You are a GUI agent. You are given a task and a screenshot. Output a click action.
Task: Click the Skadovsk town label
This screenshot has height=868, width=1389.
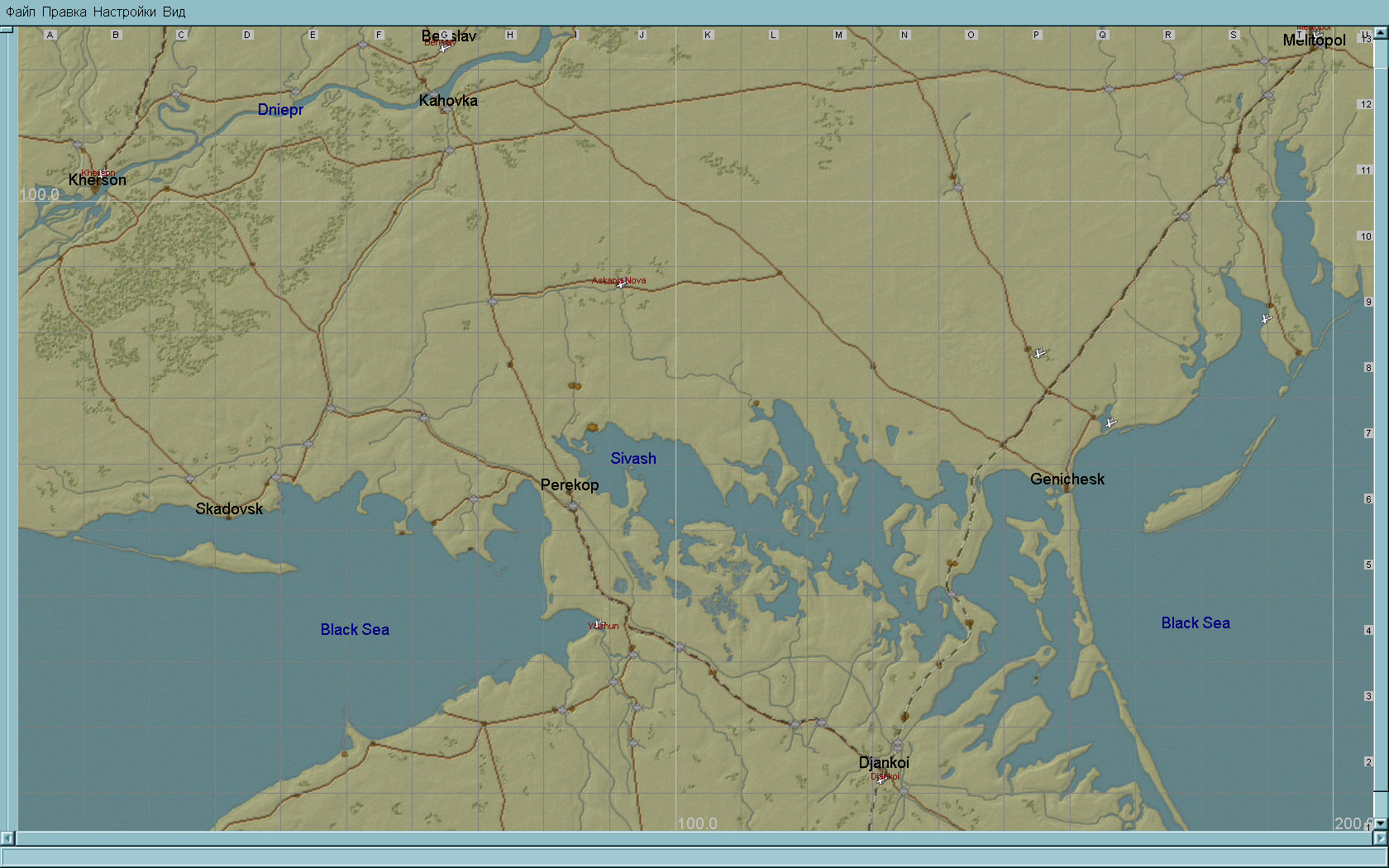click(x=229, y=509)
